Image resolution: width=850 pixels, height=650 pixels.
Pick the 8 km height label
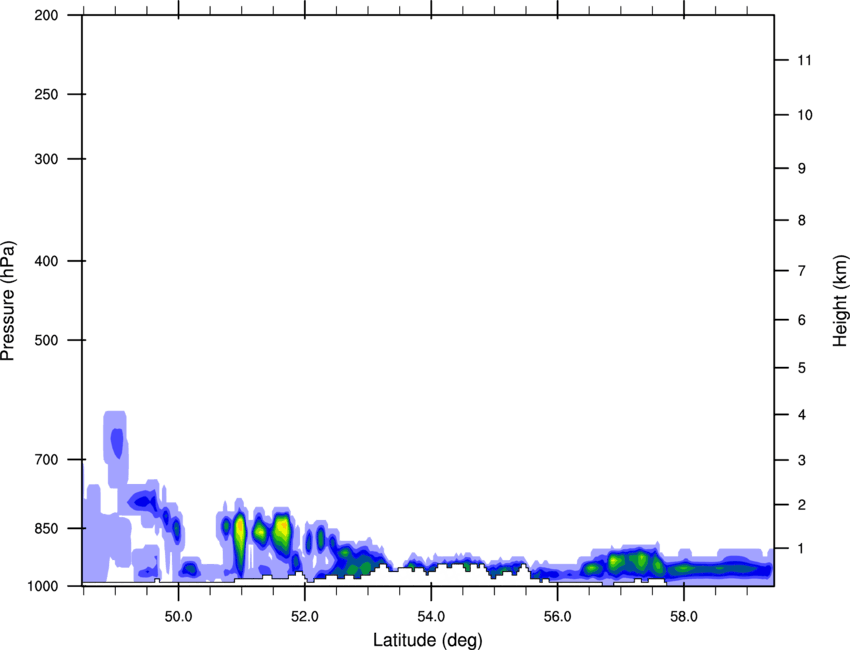point(801,220)
